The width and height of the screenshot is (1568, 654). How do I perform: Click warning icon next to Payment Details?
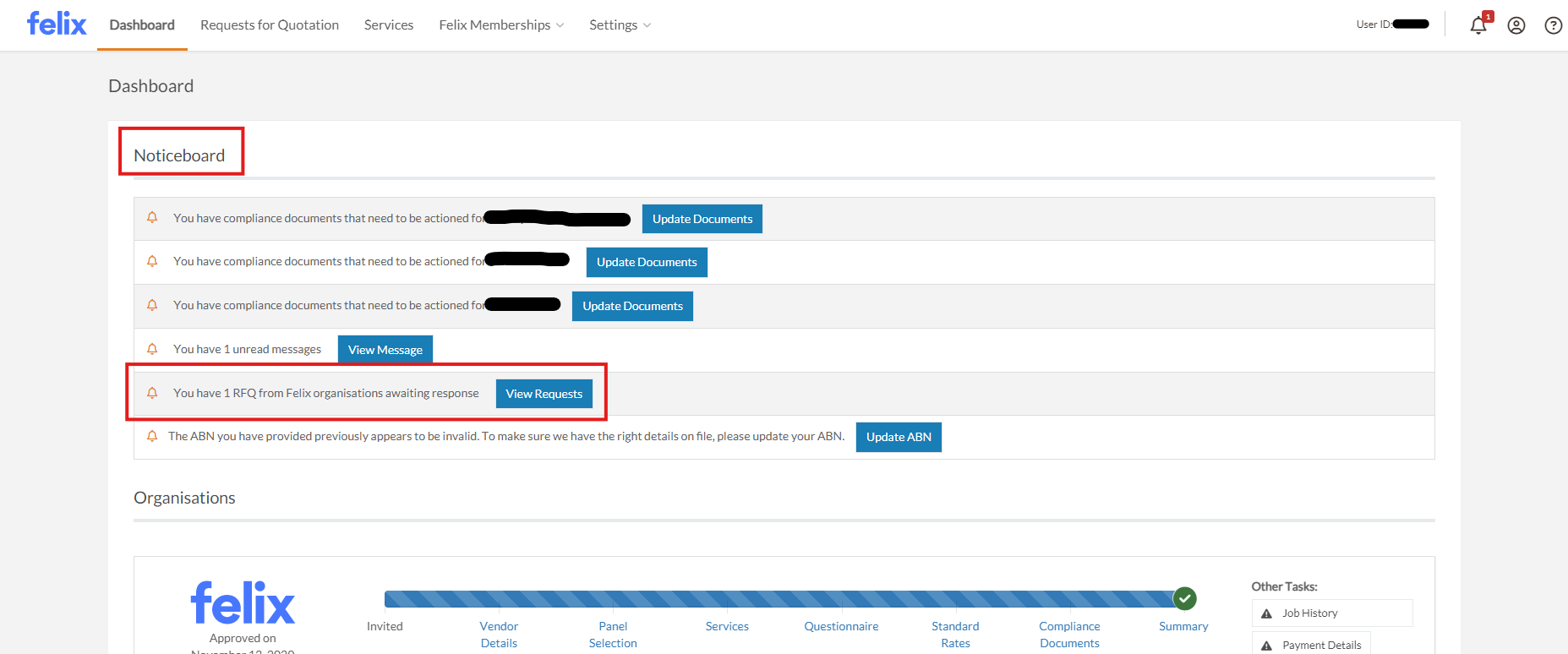pyautogui.click(x=1266, y=646)
